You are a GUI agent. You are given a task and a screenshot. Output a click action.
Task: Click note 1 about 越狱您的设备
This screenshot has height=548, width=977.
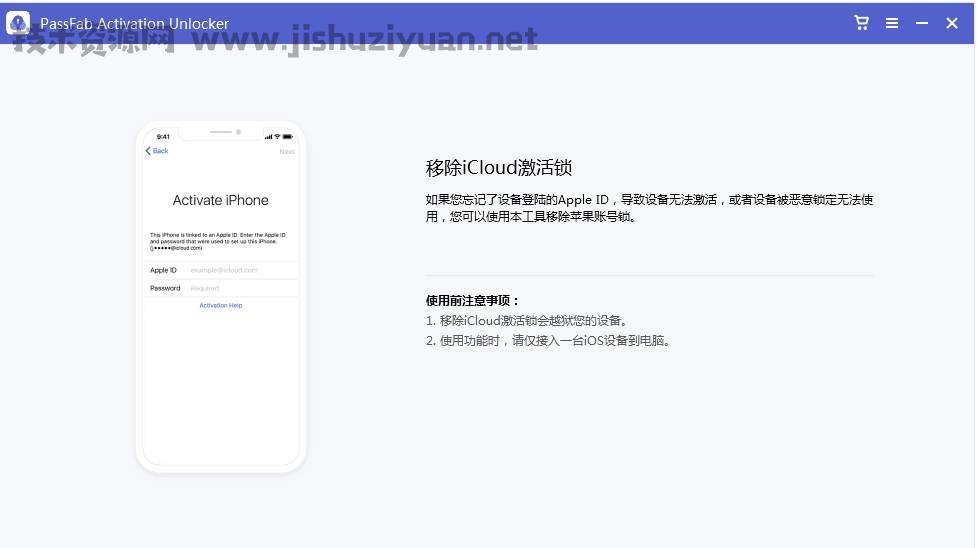click(528, 320)
